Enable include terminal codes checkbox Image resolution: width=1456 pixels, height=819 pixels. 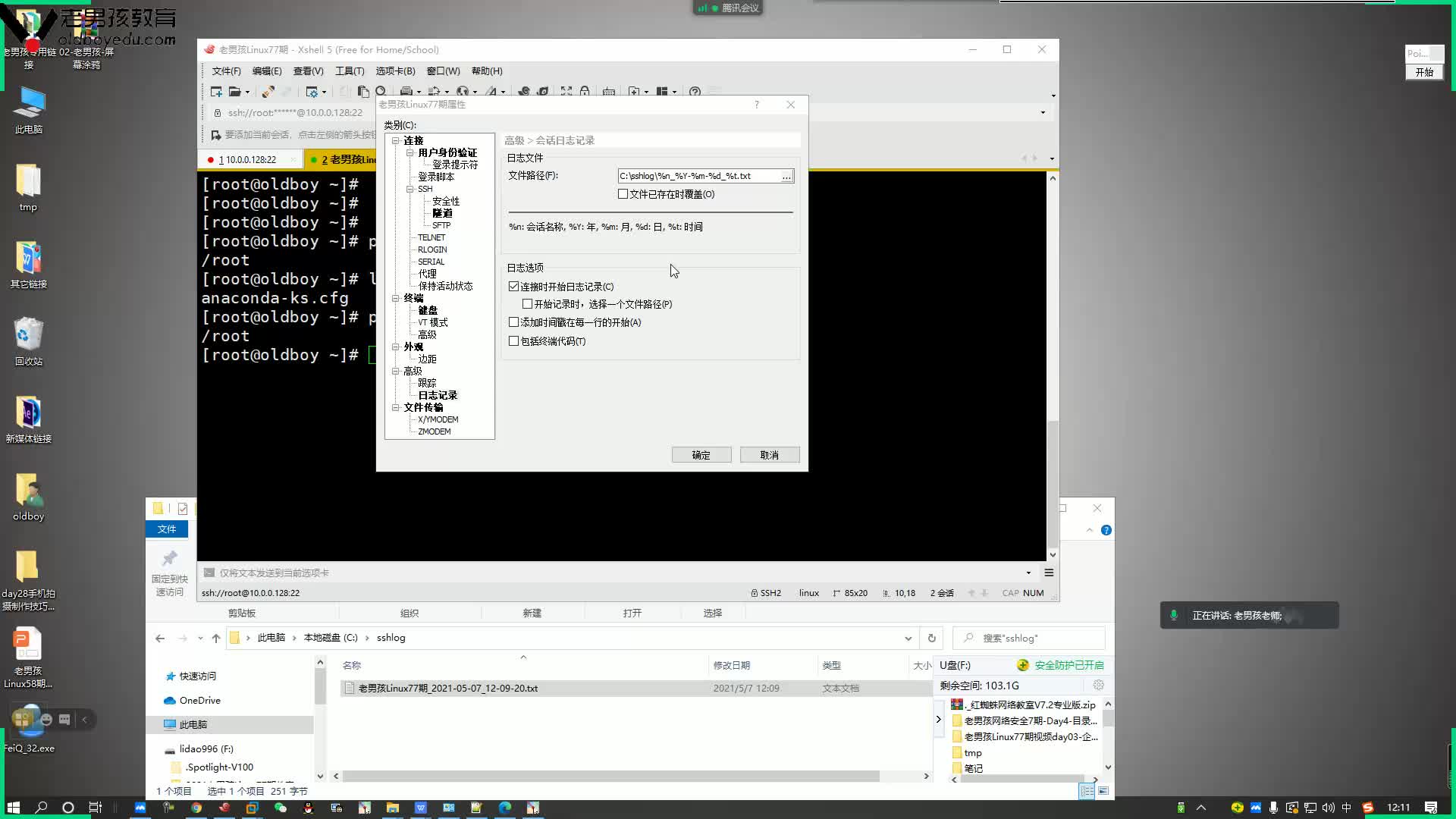(513, 341)
